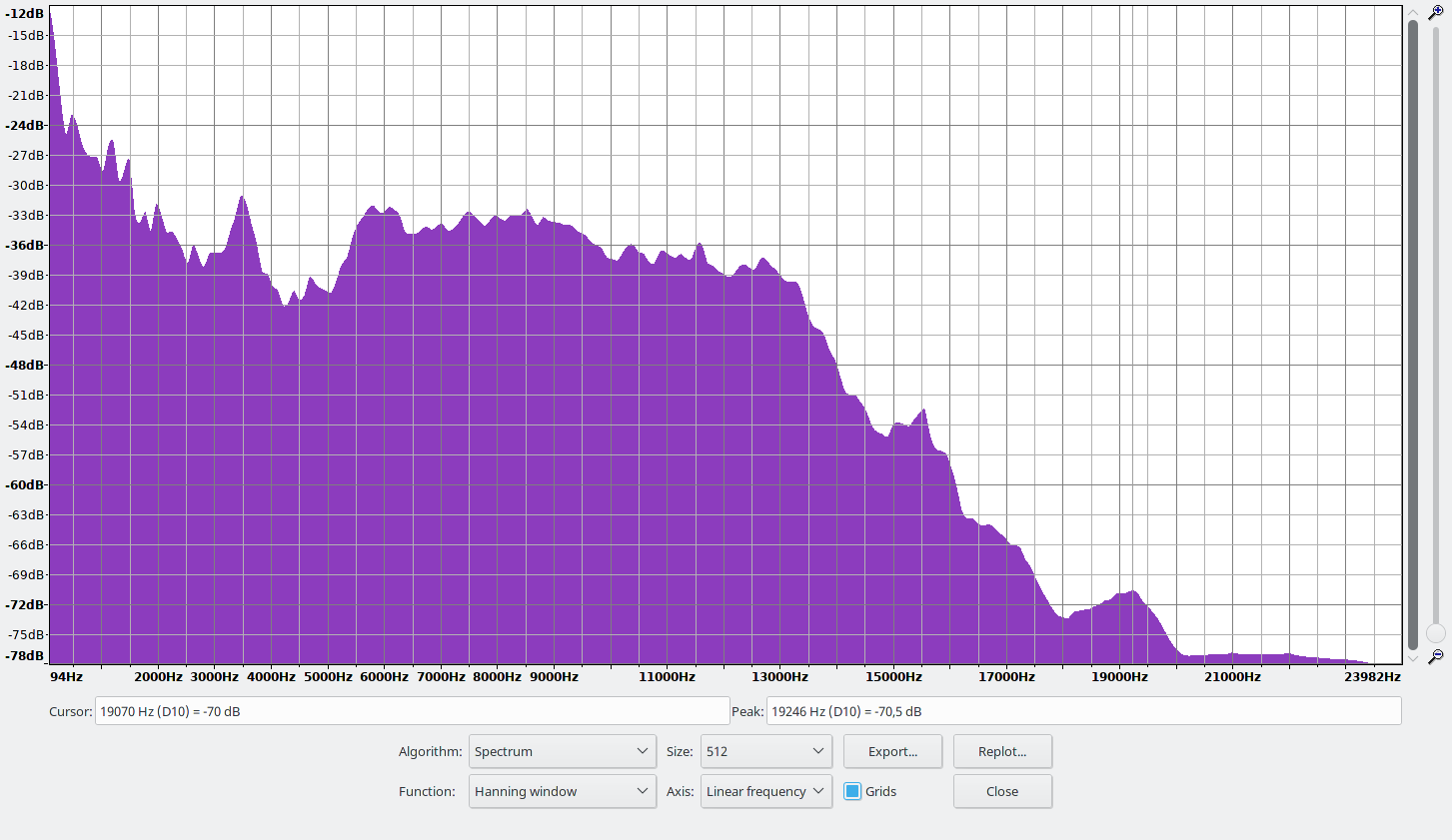
Task: Click the Export... button
Action: point(892,751)
